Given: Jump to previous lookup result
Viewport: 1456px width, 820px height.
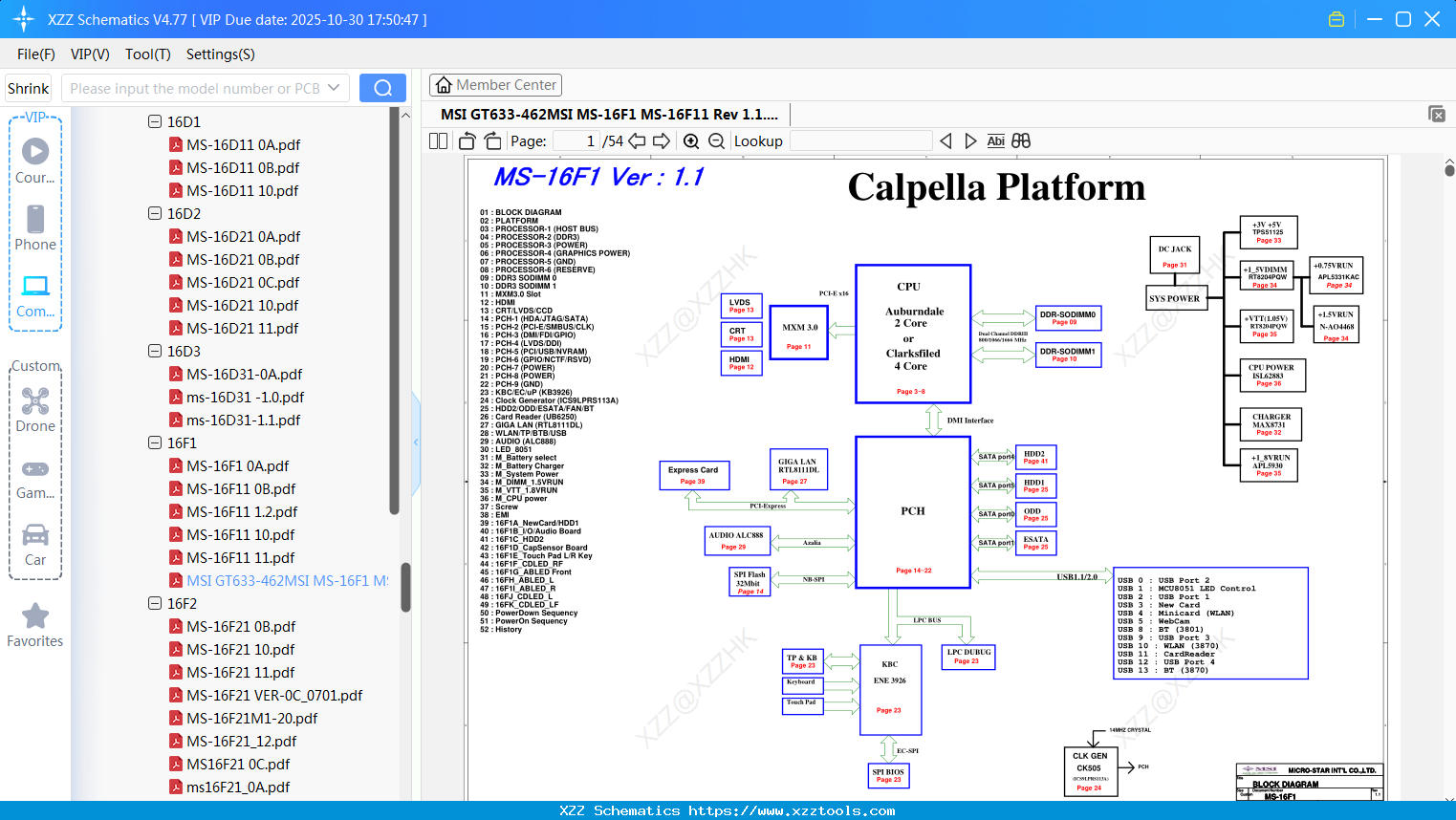Looking at the screenshot, I should [945, 141].
